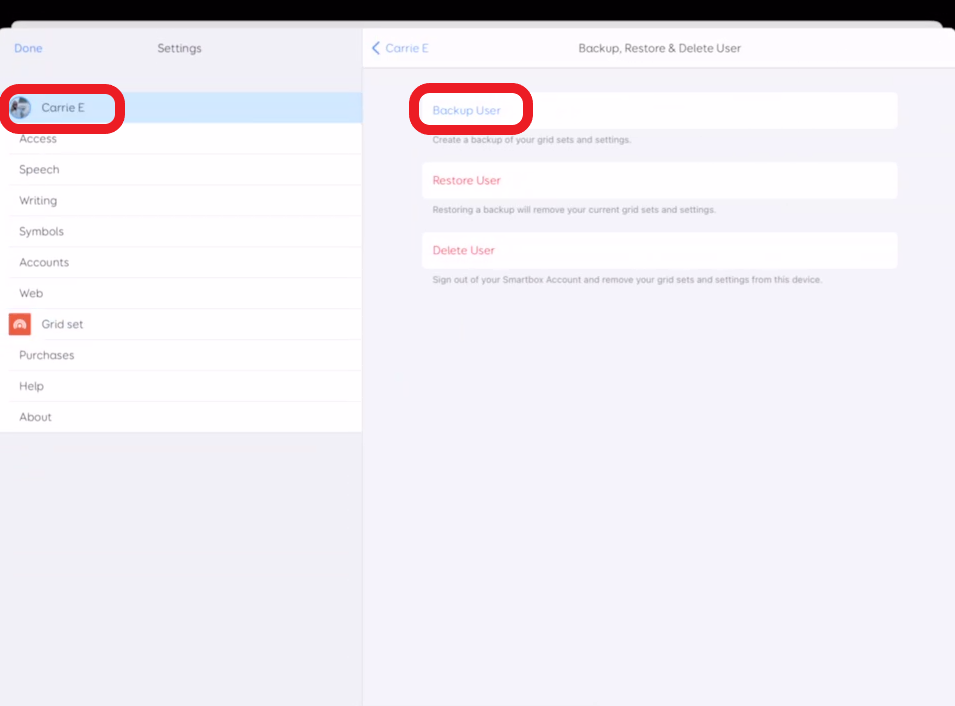Tap Delete User option
Viewport: 955px width, 706px height.
point(660,250)
